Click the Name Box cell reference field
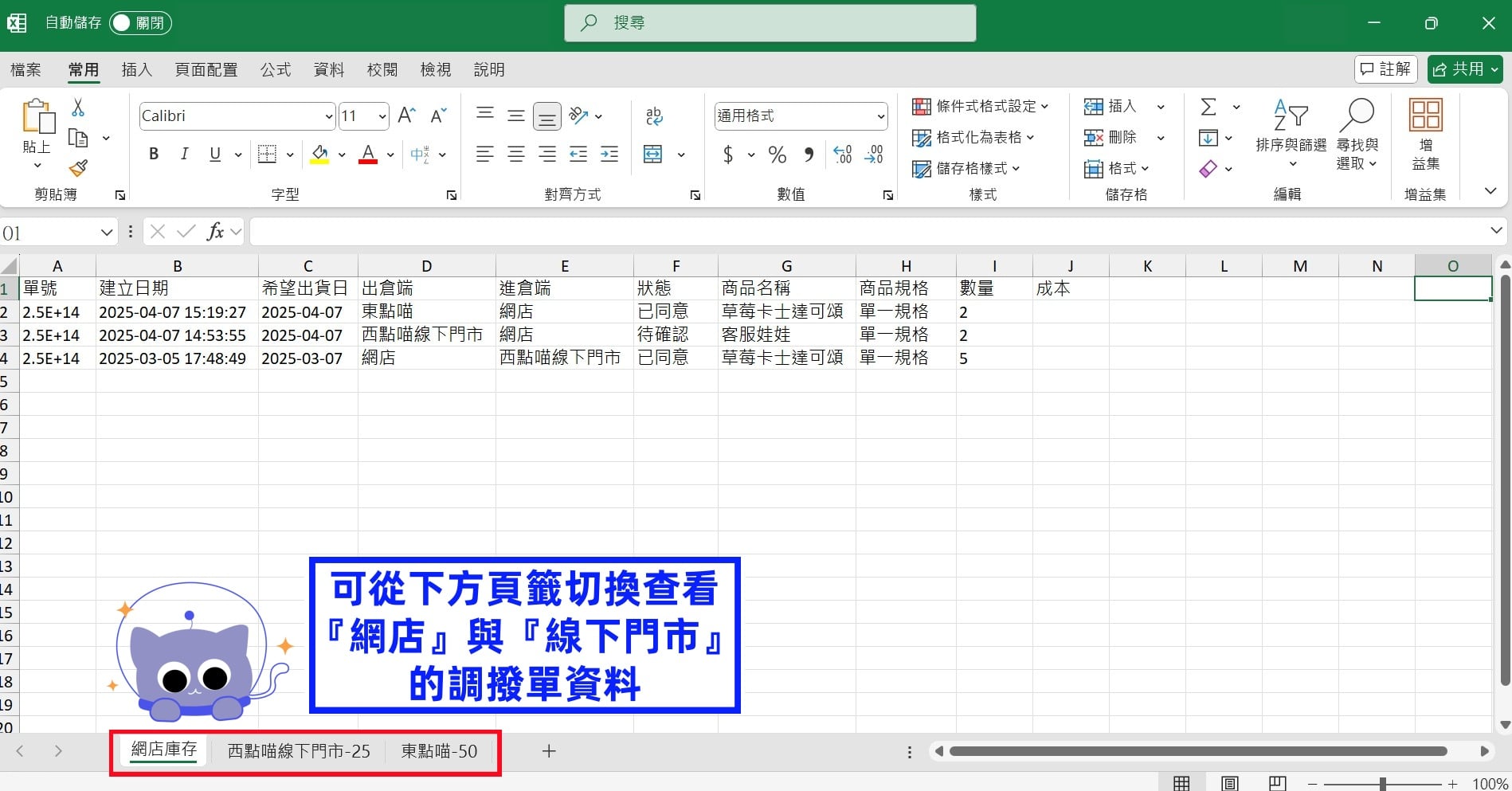 49,233
